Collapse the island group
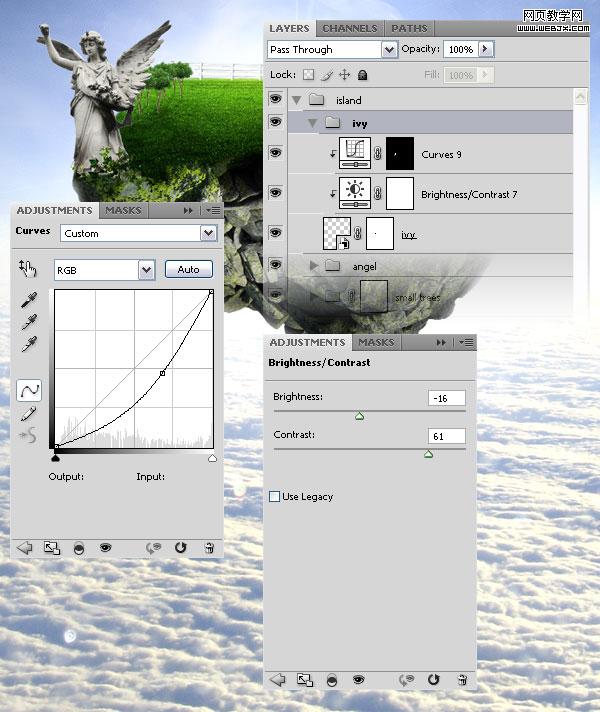 (x=297, y=100)
